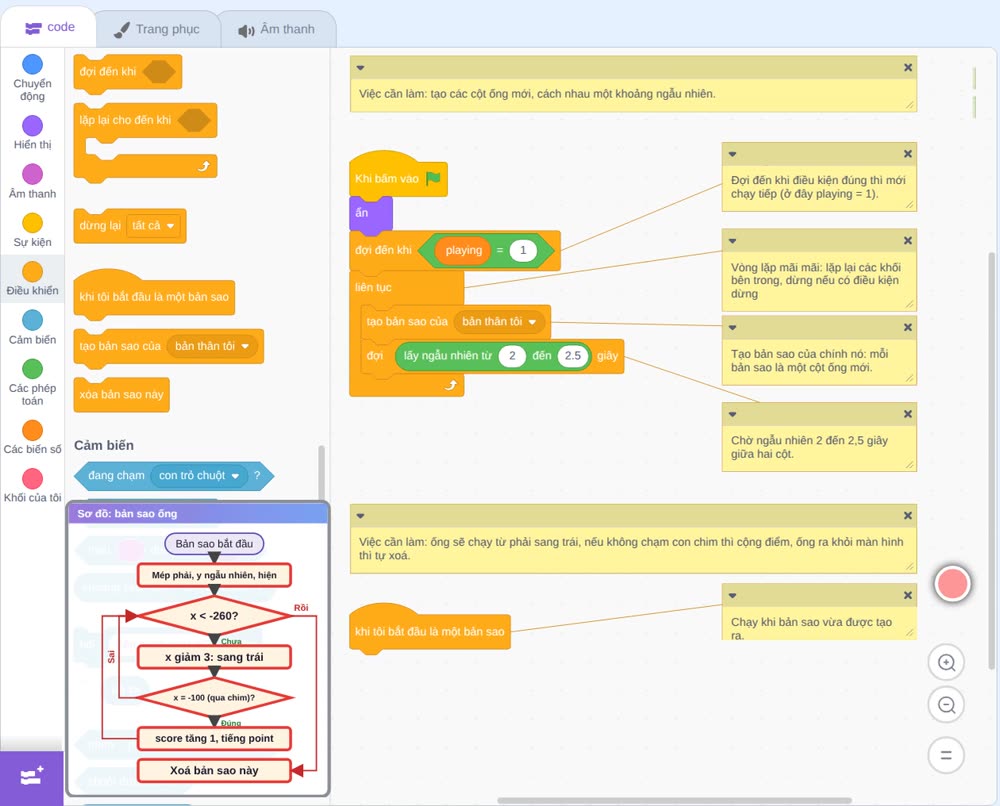Open the Cảm biến block category circle

(33, 320)
